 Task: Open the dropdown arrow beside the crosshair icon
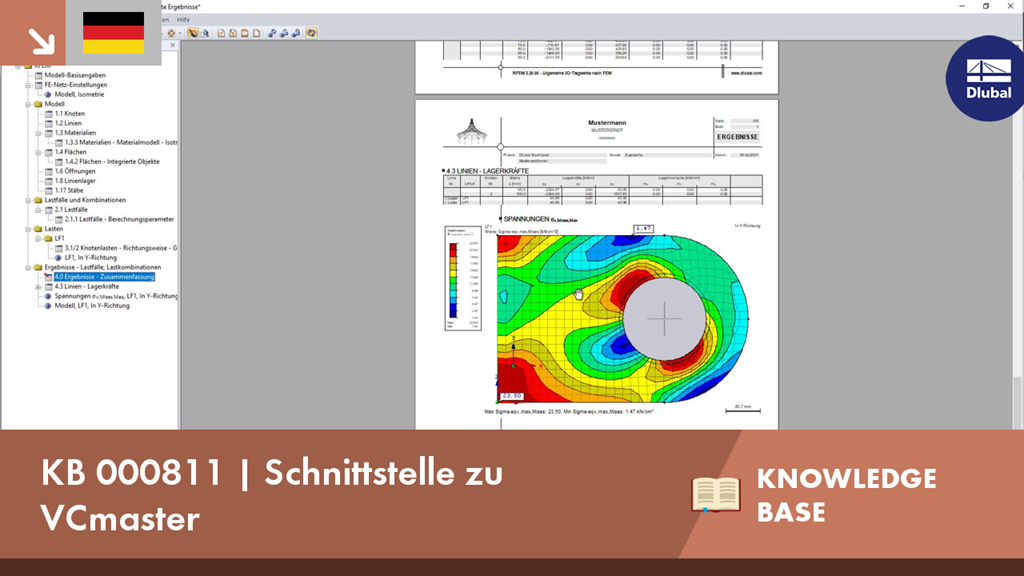click(x=180, y=33)
